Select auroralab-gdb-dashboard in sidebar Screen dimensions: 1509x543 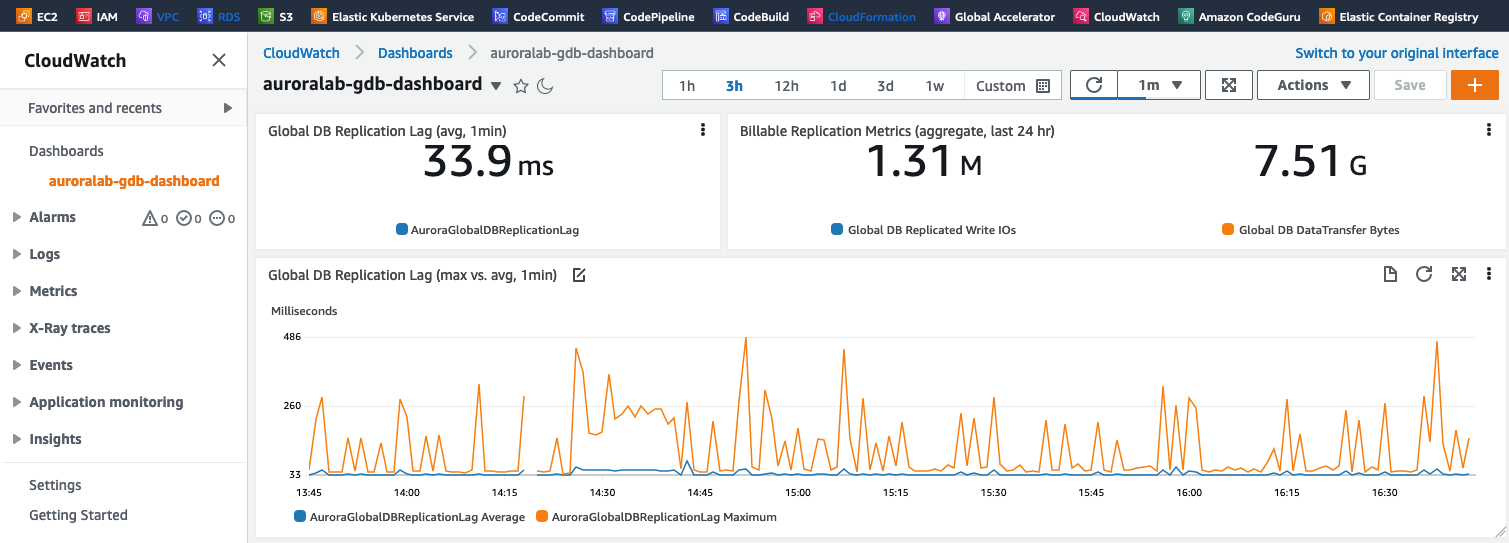click(x=134, y=181)
